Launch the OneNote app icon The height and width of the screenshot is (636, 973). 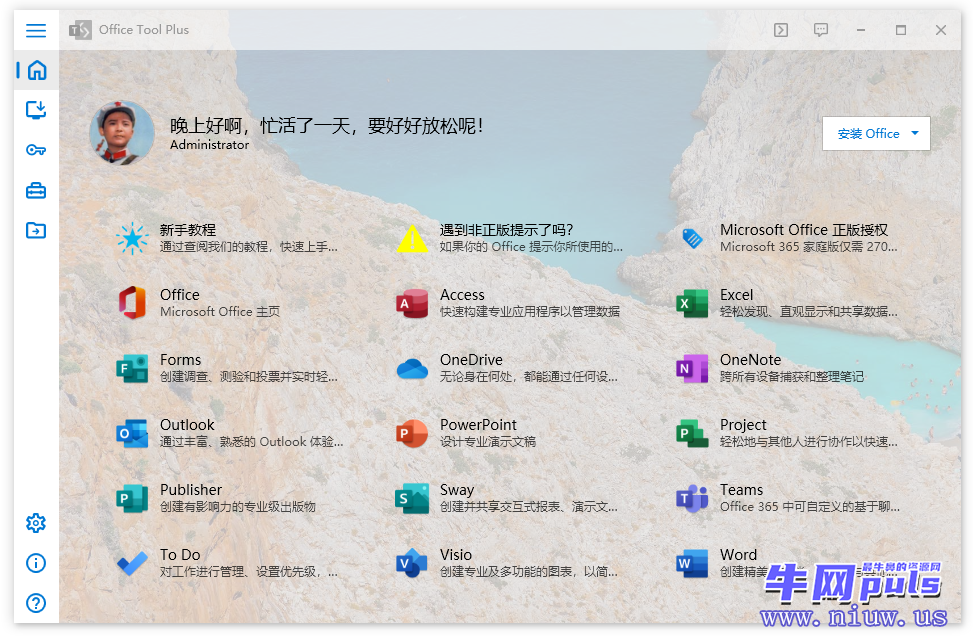[x=692, y=368]
